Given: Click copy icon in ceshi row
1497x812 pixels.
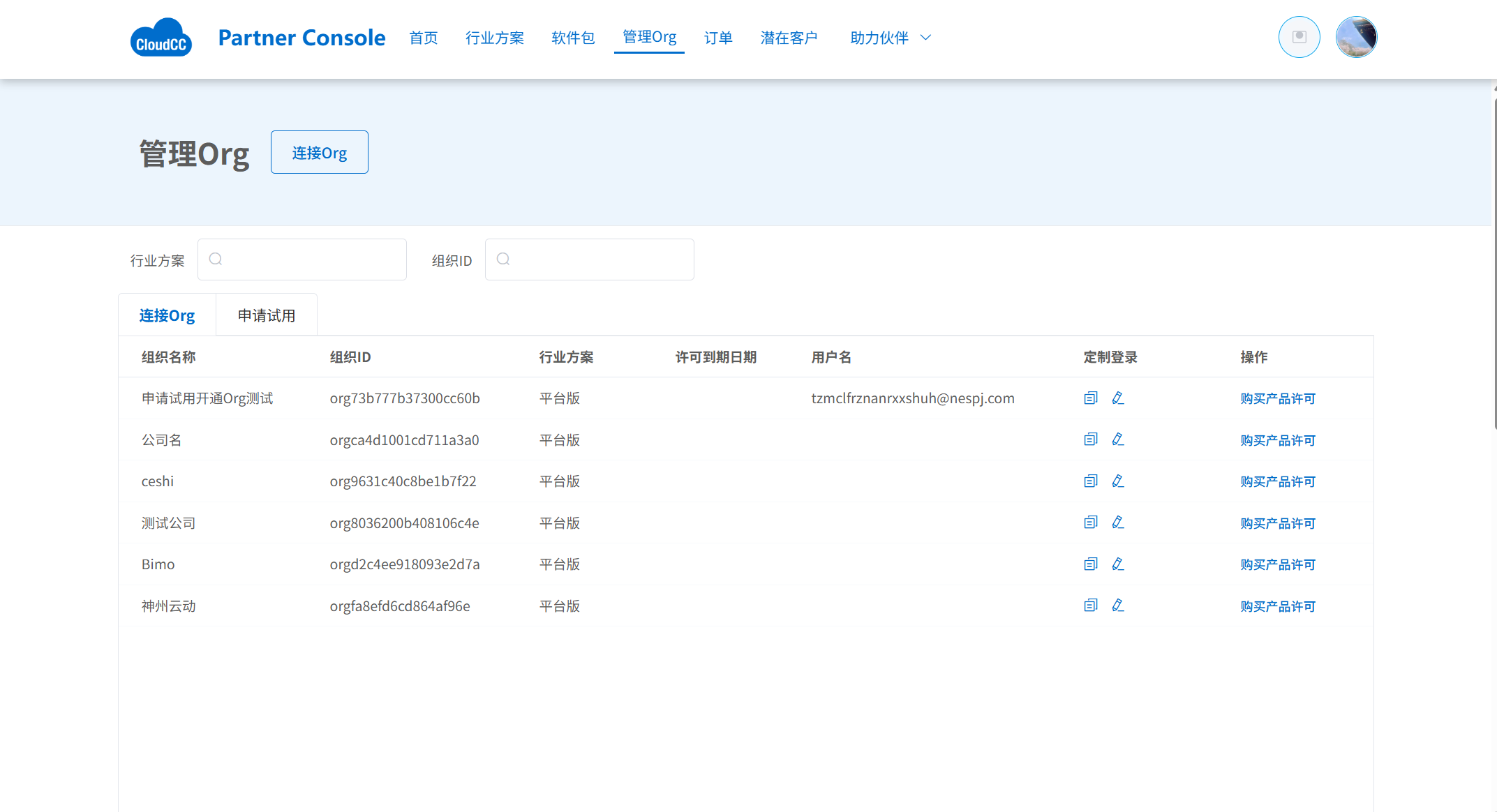Looking at the screenshot, I should click(1090, 481).
